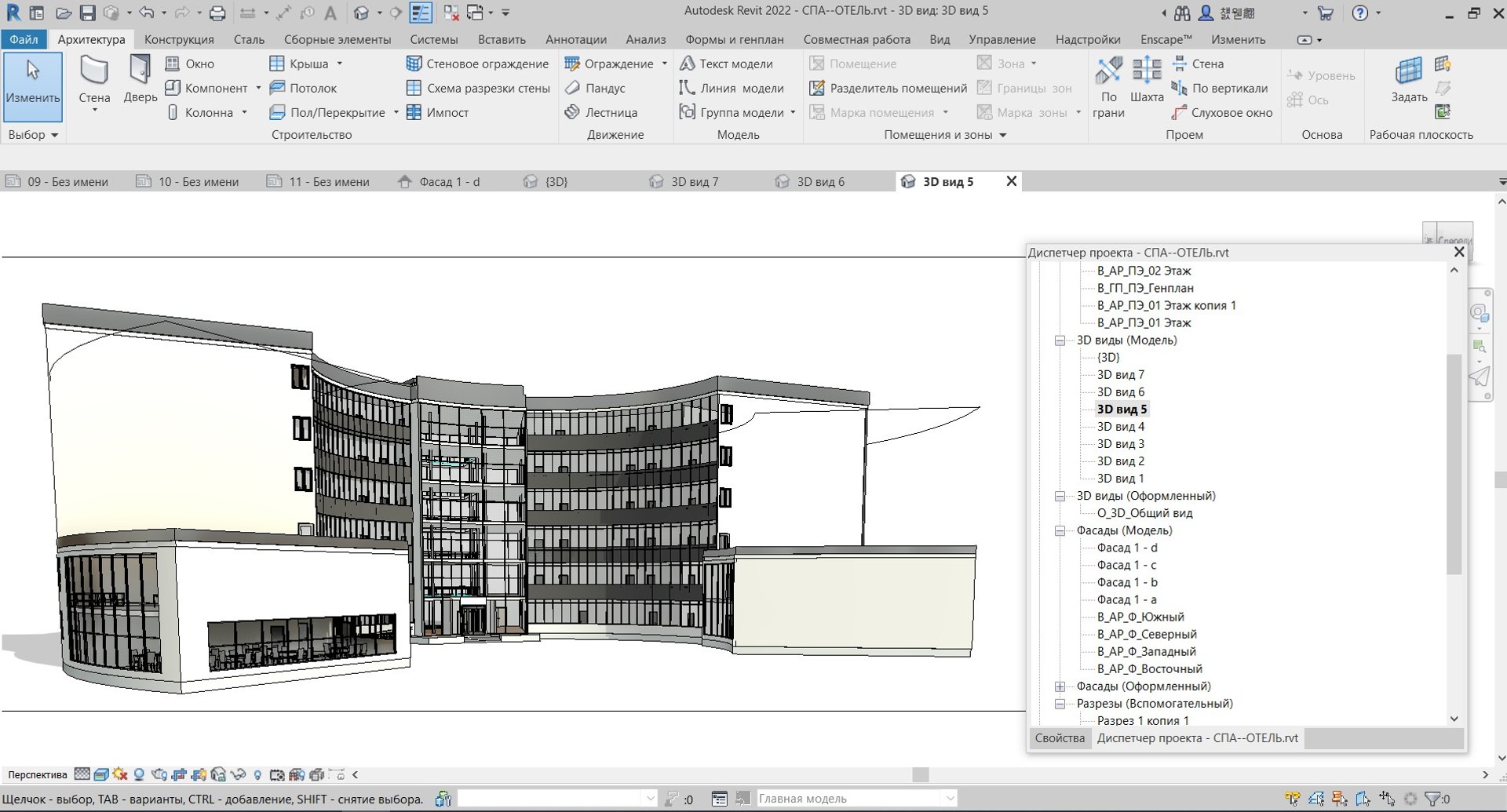Screen dimensions: 1507x812
Task: Click the worksets input field in status bar
Action: tap(557, 799)
